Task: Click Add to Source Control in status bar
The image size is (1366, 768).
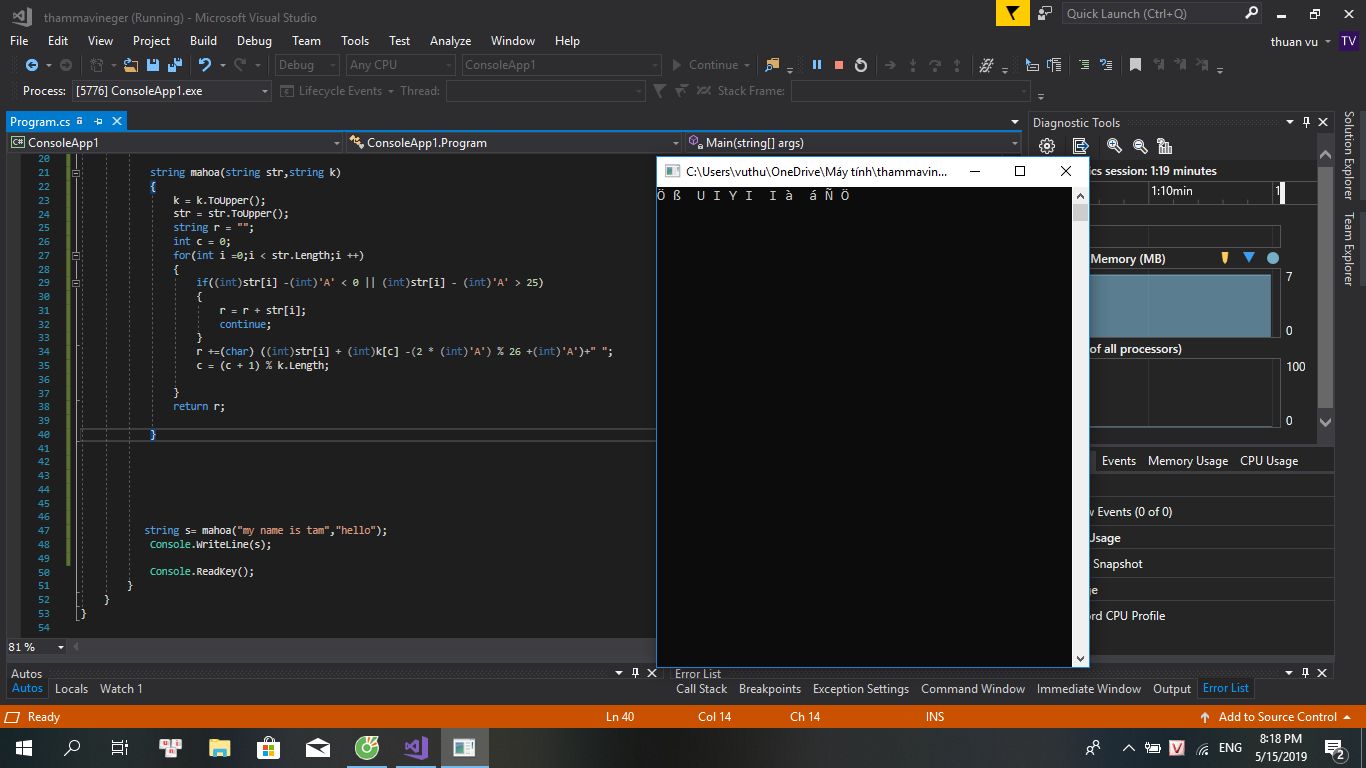Action: click(1277, 717)
